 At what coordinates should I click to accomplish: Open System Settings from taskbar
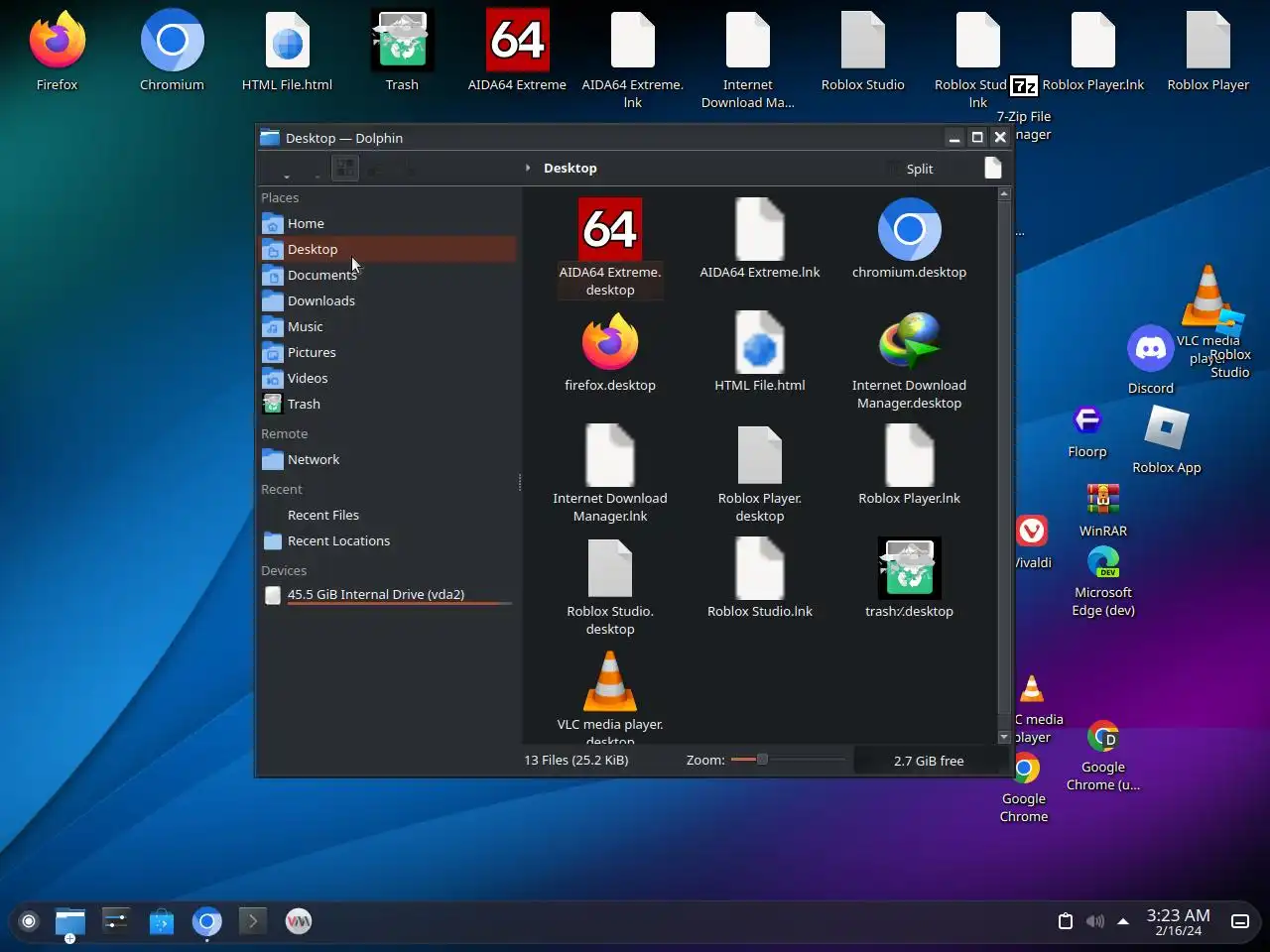pos(116,921)
